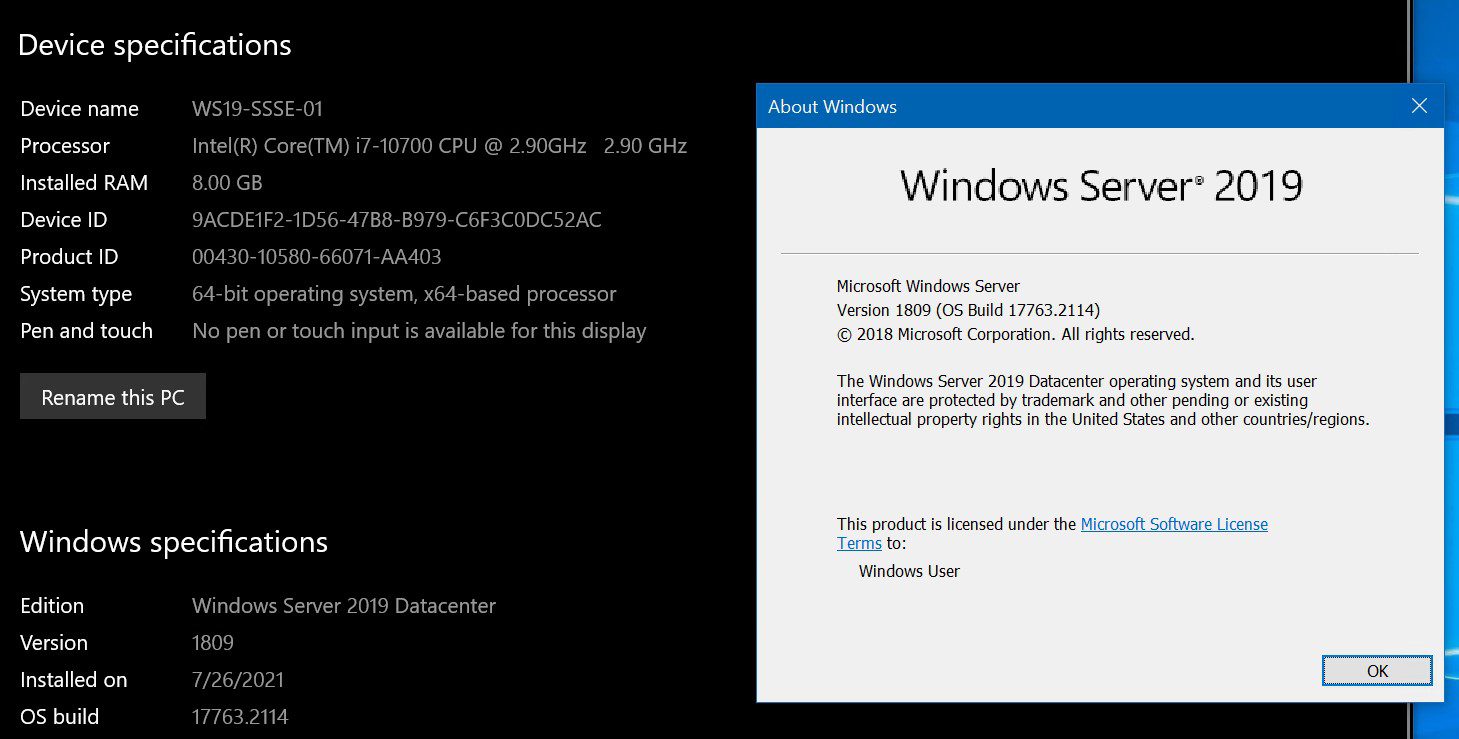Click the Installed on label
This screenshot has height=739, width=1459.
(x=74, y=680)
